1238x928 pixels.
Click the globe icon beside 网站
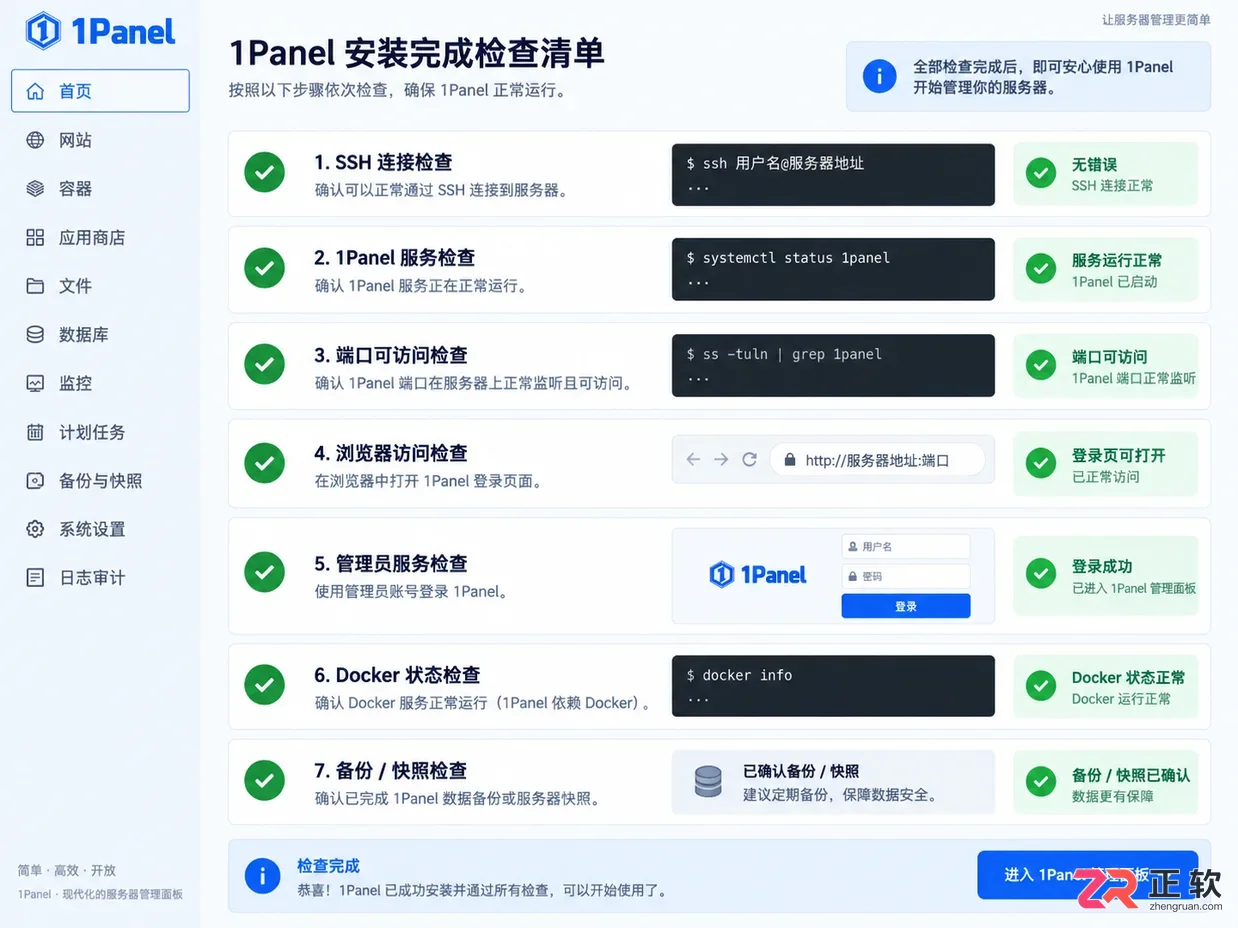pyautogui.click(x=35, y=140)
